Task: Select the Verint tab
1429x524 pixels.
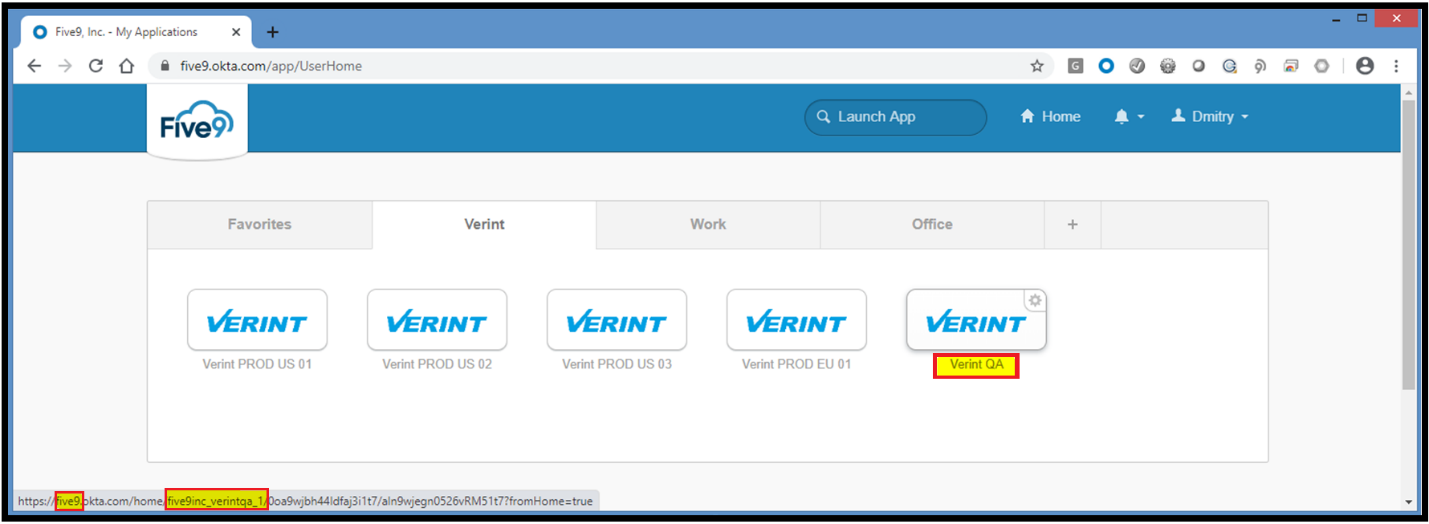Action: pos(484,225)
